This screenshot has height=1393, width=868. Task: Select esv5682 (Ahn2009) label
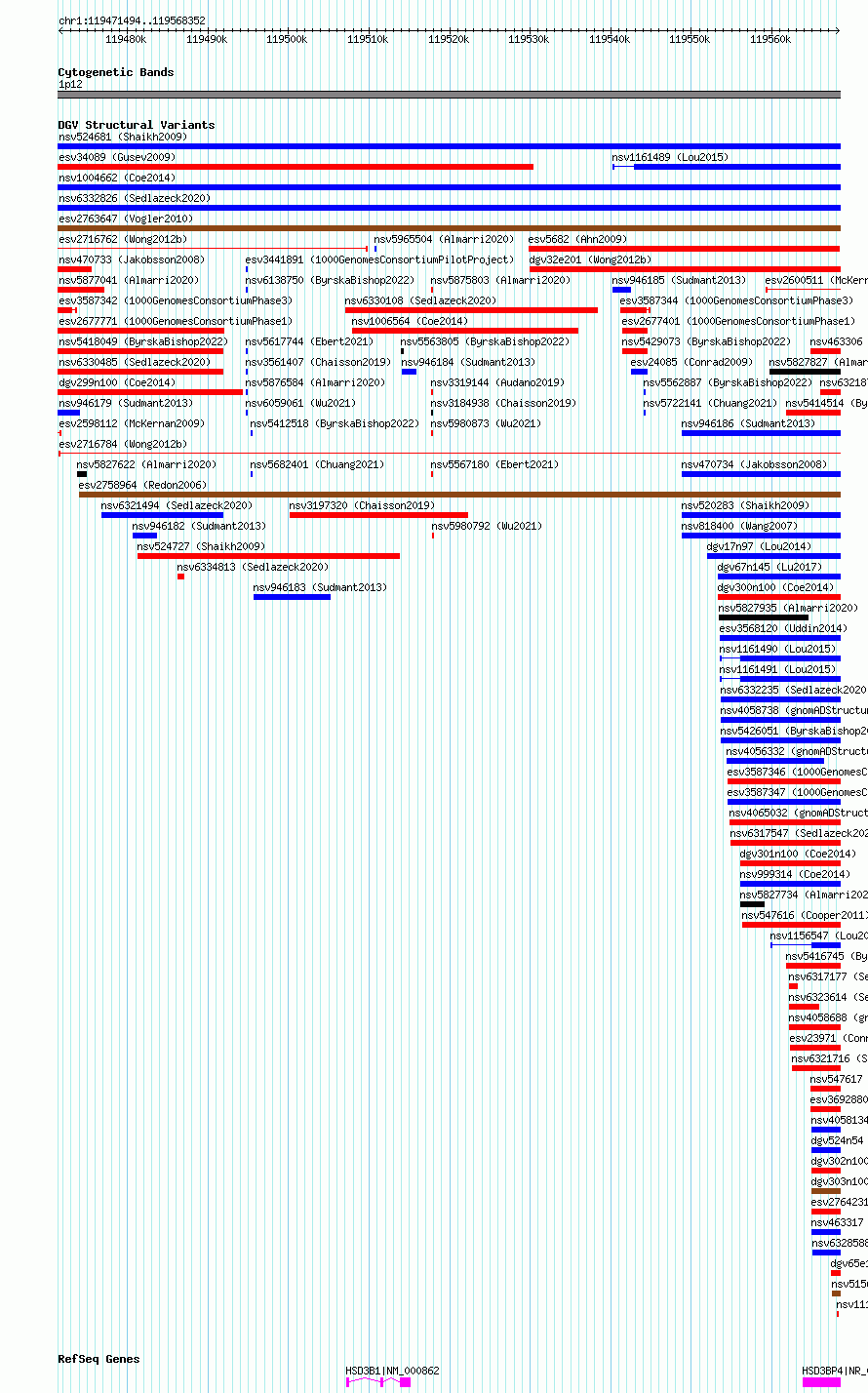coord(577,239)
